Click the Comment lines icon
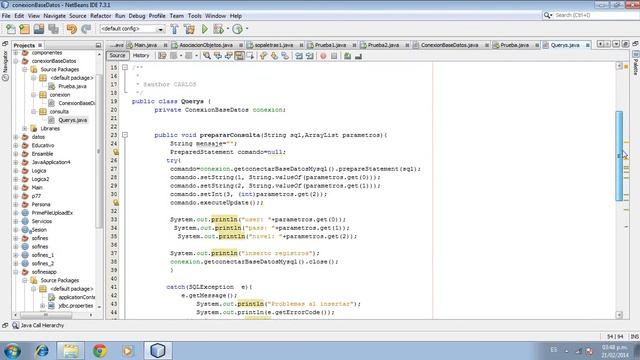The width and height of the screenshot is (640, 360). click(347, 56)
